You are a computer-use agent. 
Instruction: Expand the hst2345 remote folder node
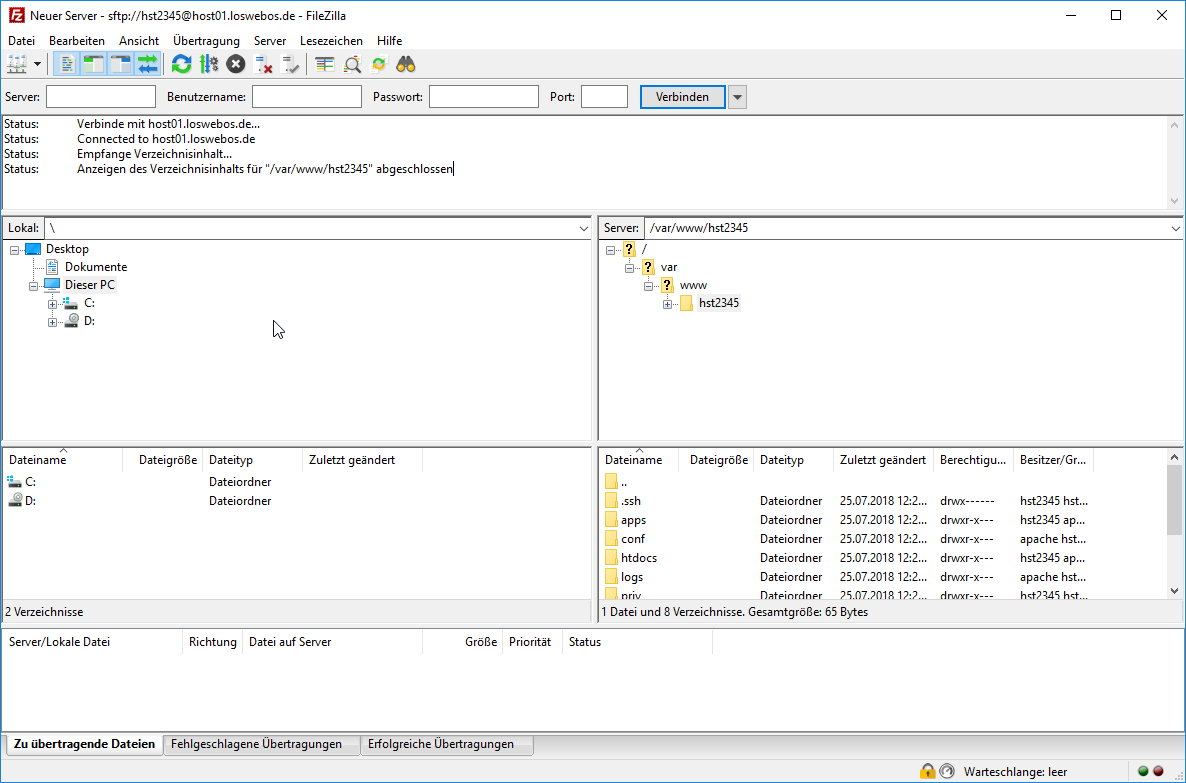tap(667, 304)
